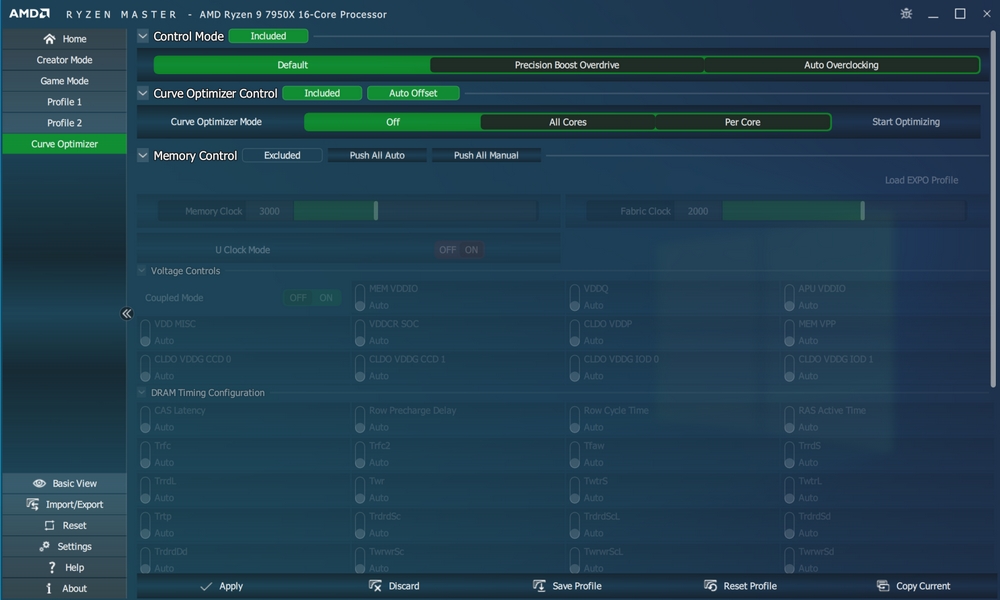The image size is (1000, 600).
Task: Open the Home page
Action: [x=64, y=39]
